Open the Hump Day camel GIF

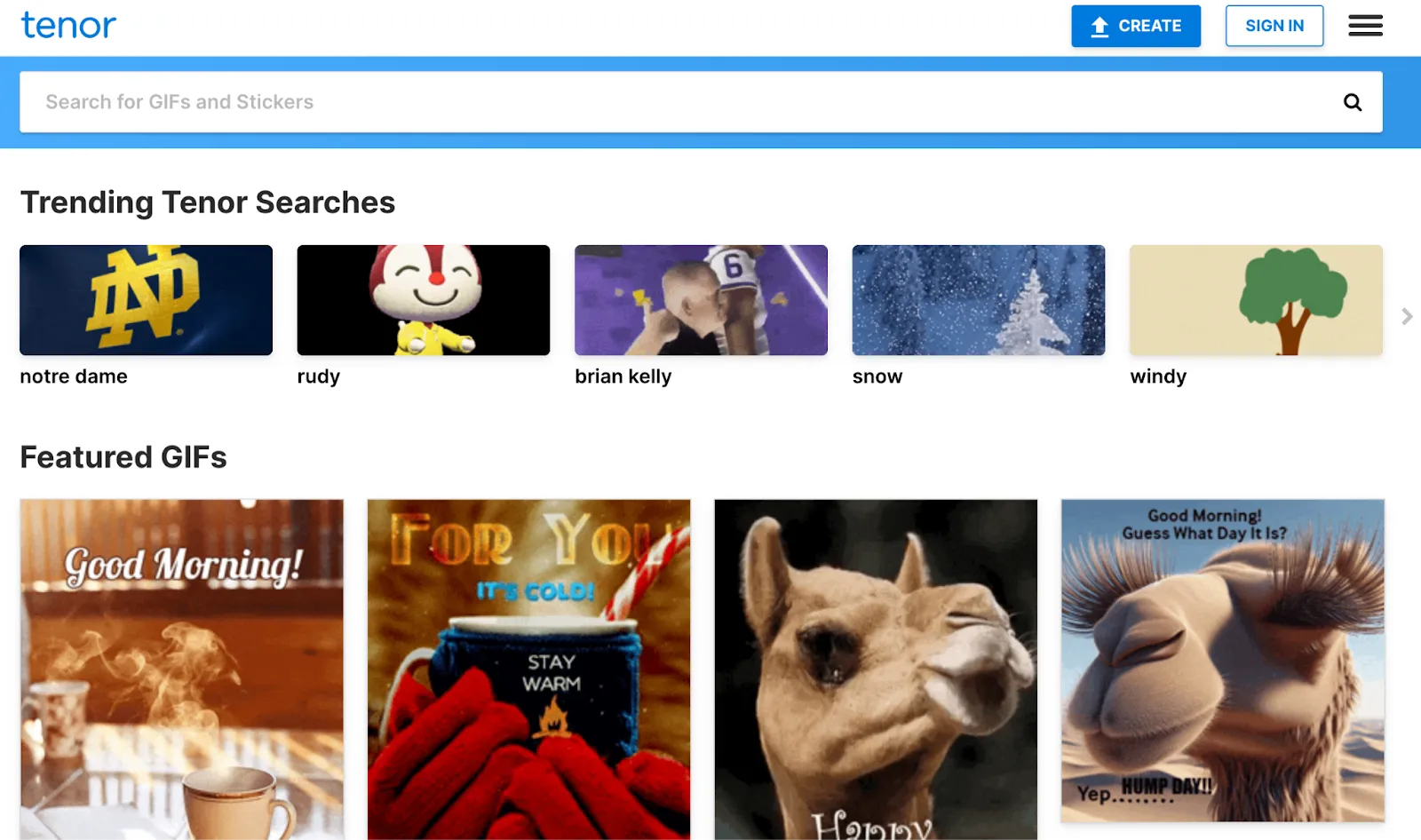[1222, 660]
